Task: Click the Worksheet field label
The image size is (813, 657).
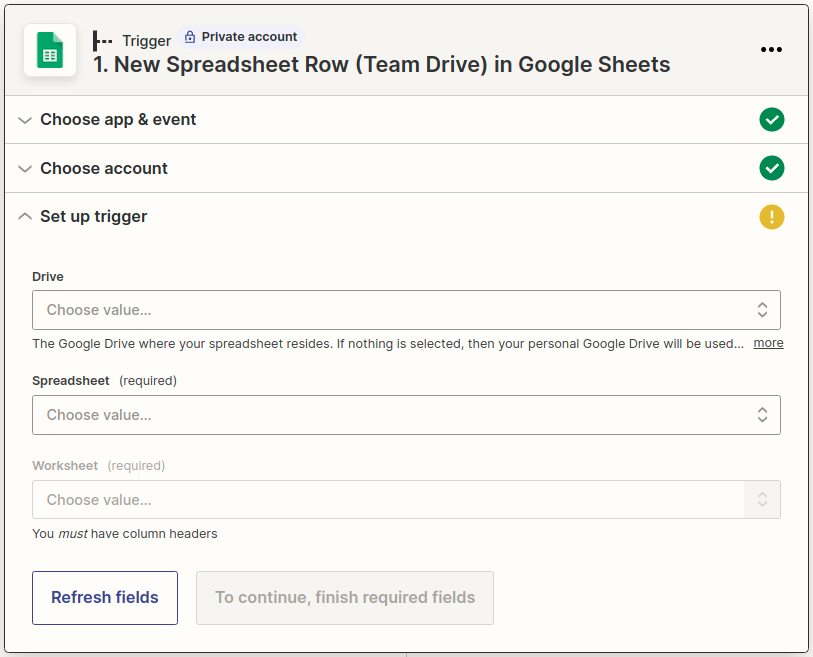Action: click(65, 466)
